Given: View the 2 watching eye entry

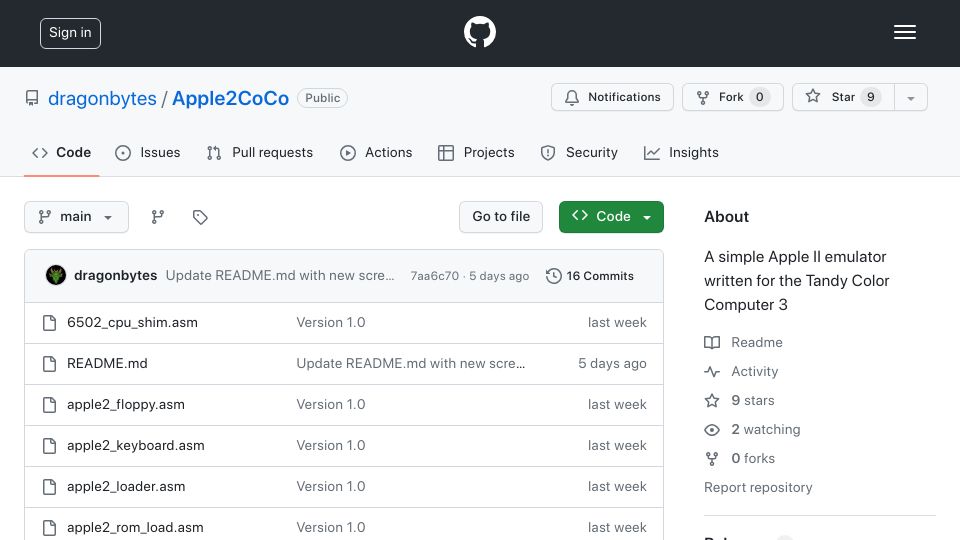Looking at the screenshot, I should 752,430.
